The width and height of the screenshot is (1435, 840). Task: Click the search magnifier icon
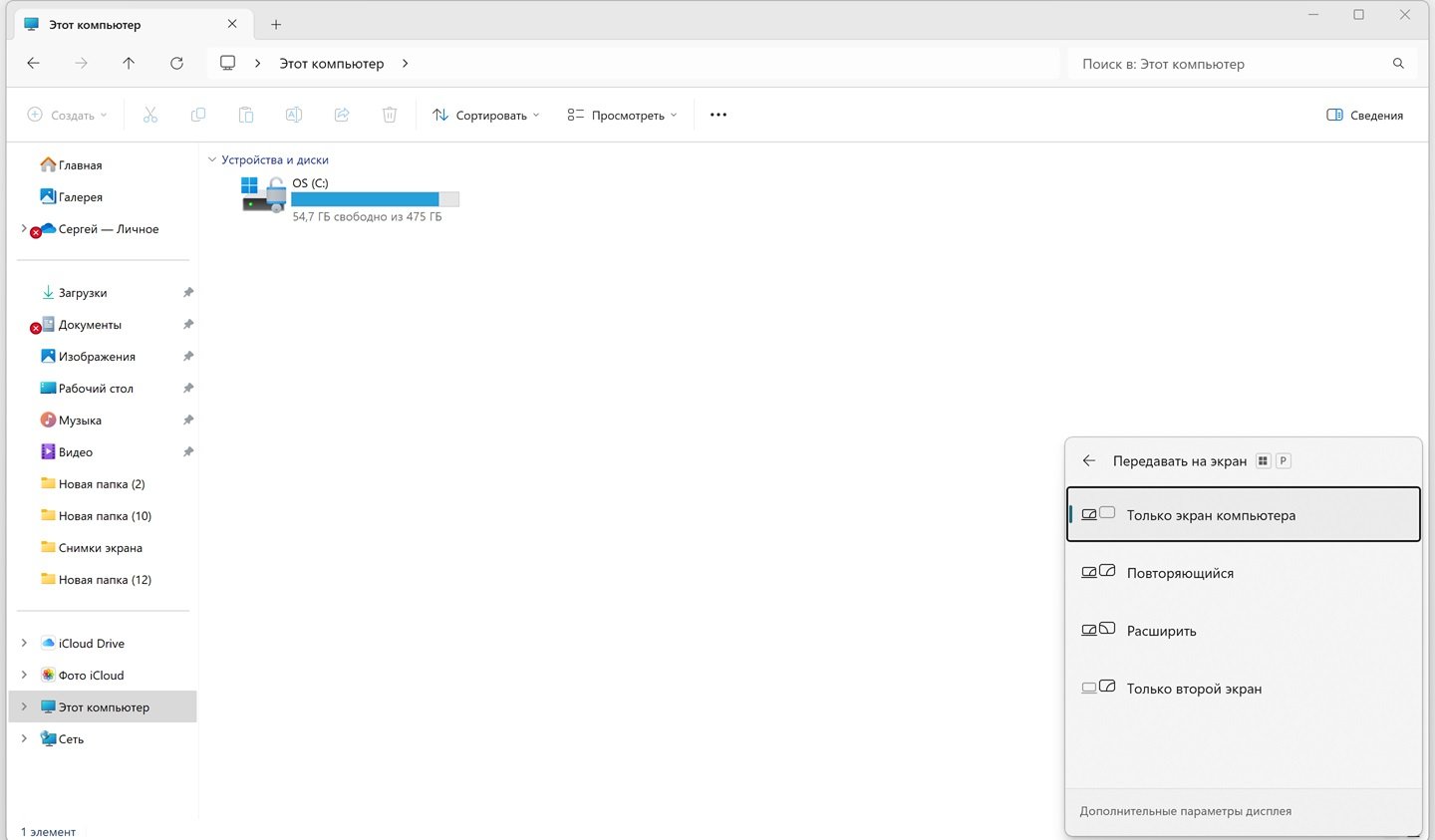coord(1398,63)
